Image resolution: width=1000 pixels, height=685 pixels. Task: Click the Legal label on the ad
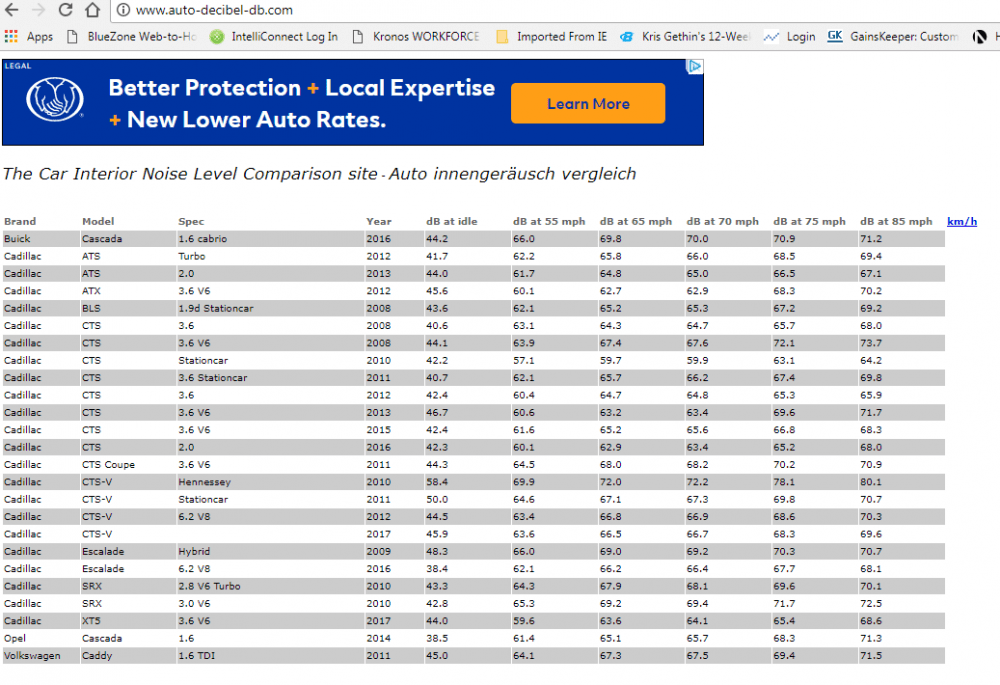tap(17, 66)
